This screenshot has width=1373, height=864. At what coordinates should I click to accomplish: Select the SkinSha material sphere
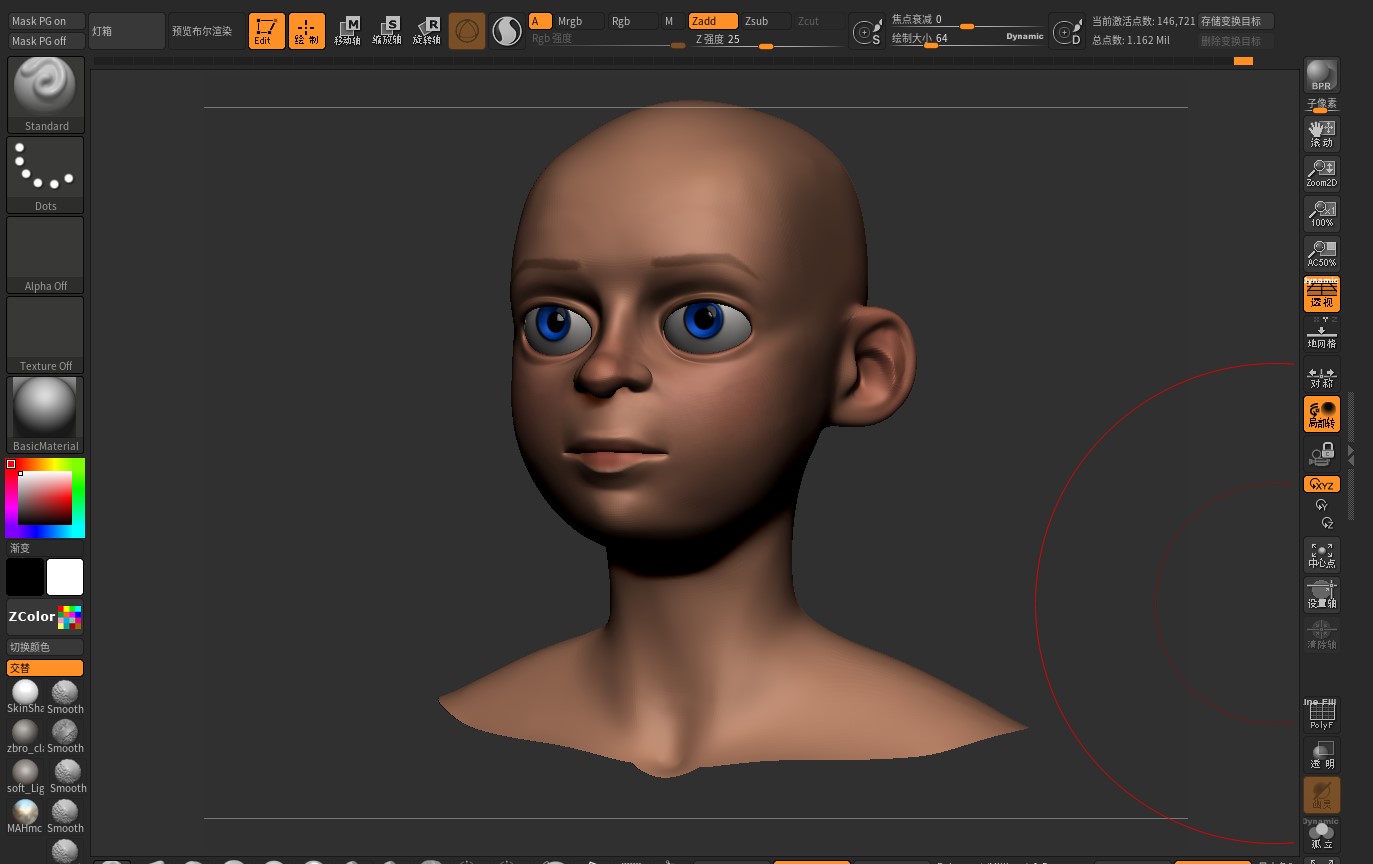pos(25,697)
